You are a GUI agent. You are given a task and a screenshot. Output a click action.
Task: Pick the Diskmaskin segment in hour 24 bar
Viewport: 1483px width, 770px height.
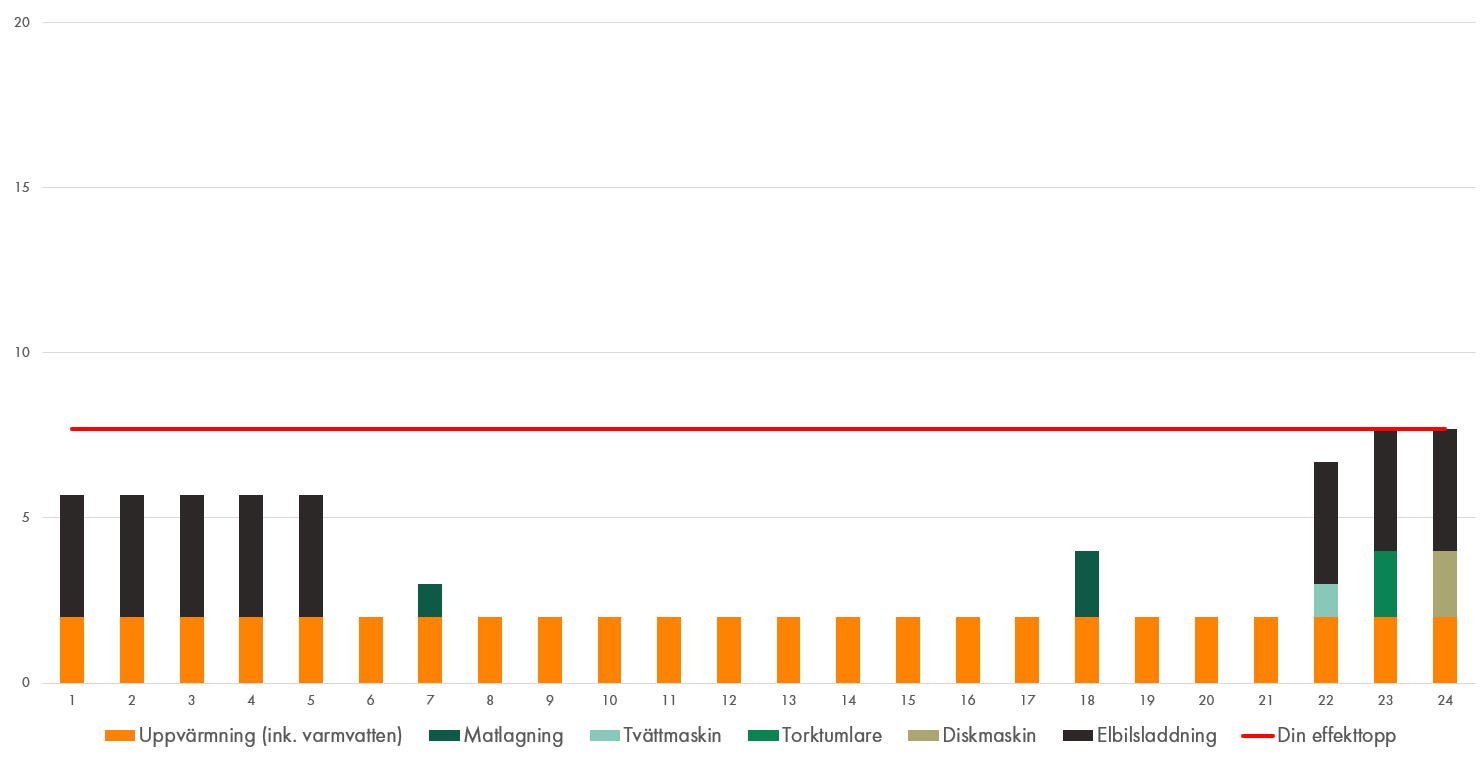pyautogui.click(x=1445, y=584)
